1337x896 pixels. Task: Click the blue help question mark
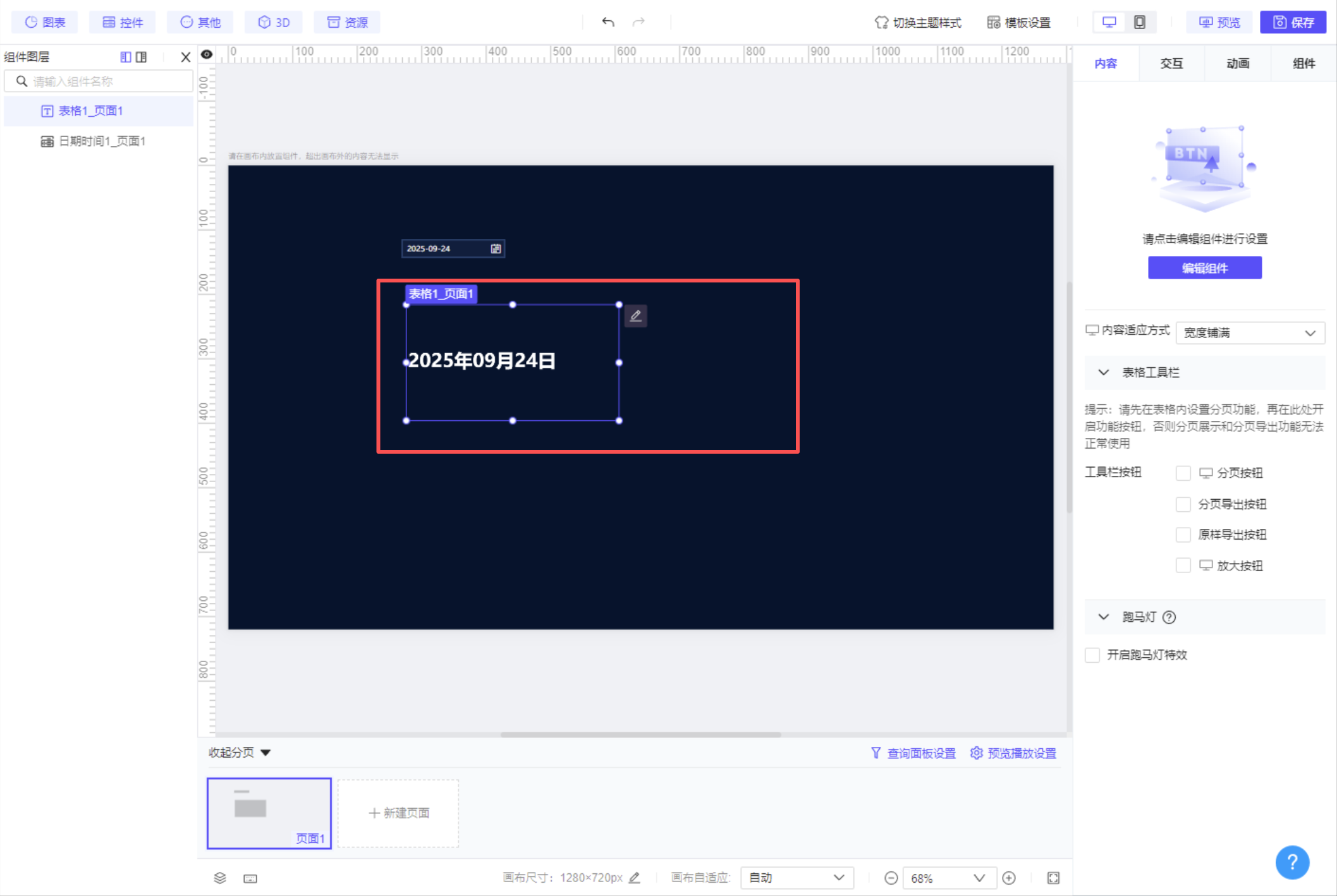point(1291,862)
